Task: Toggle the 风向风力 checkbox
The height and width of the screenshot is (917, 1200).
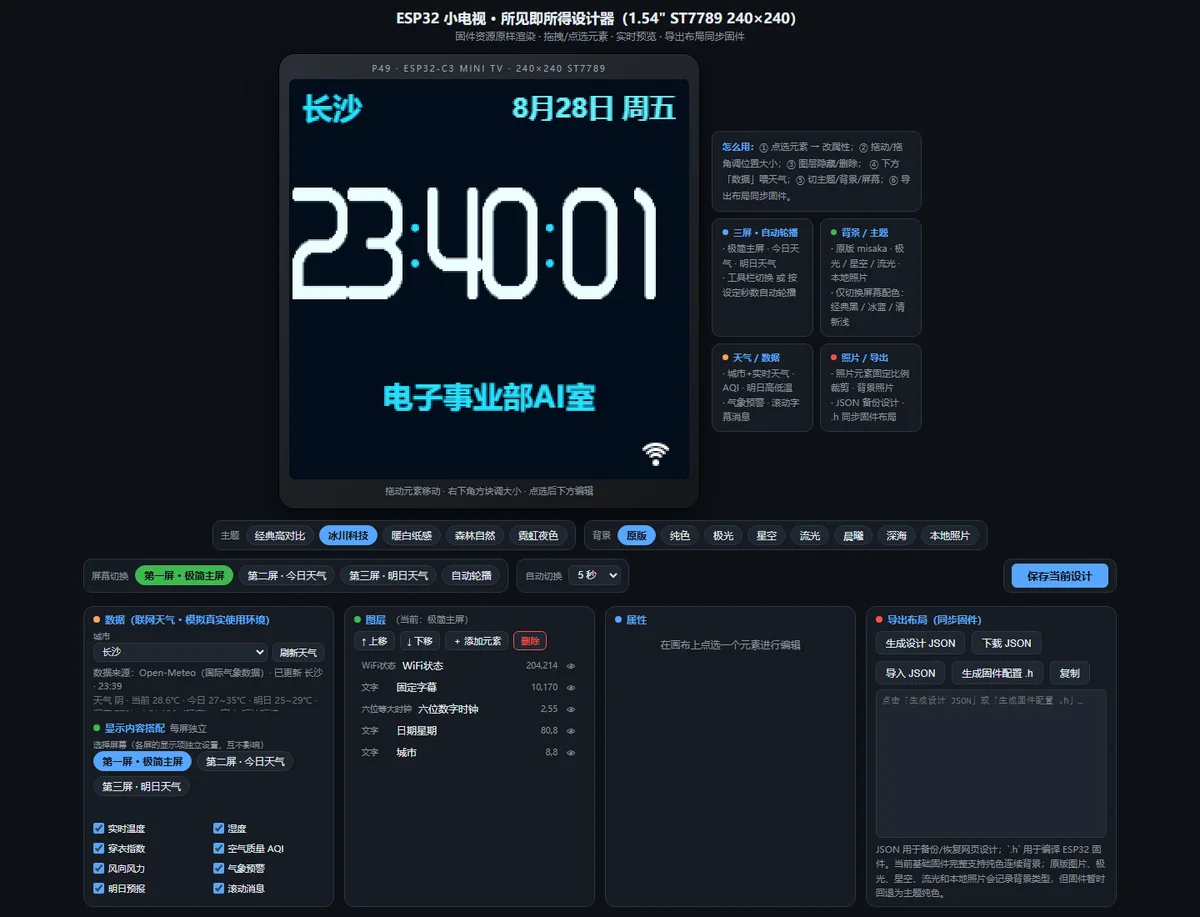Action: (x=99, y=869)
